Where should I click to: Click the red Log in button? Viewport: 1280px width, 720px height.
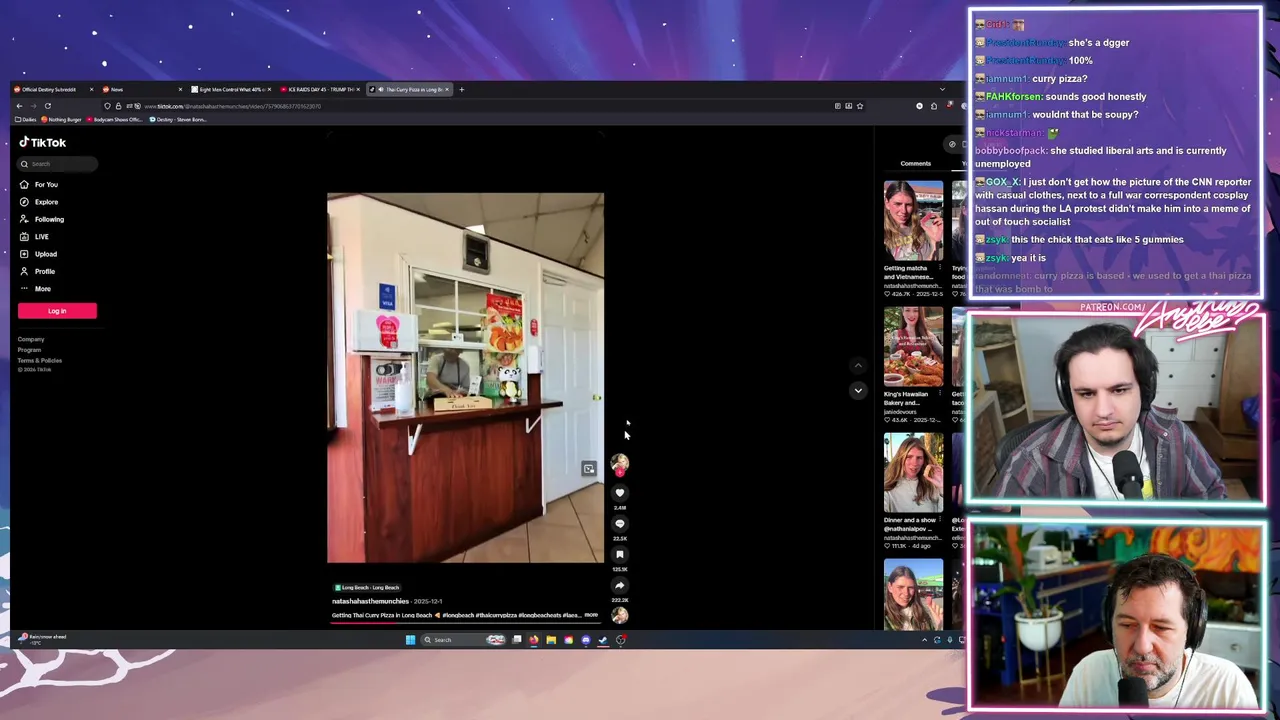coord(57,311)
